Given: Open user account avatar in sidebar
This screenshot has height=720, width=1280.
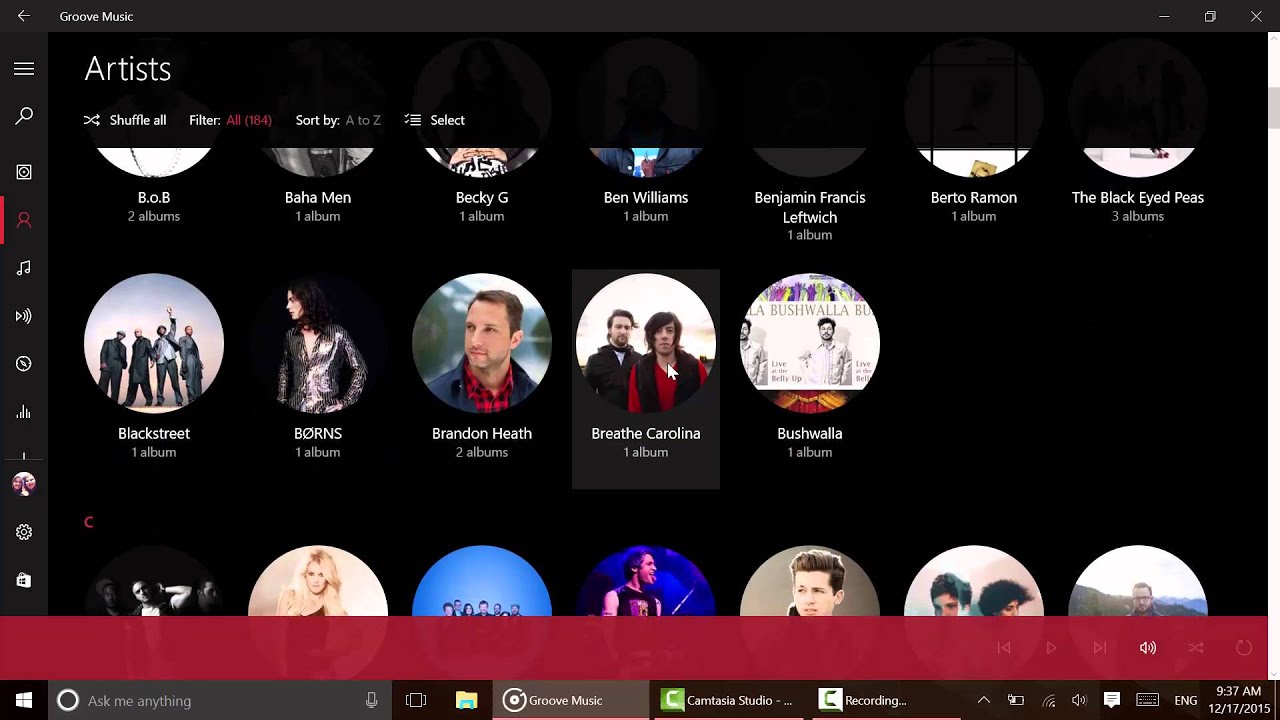Looking at the screenshot, I should pos(24,484).
